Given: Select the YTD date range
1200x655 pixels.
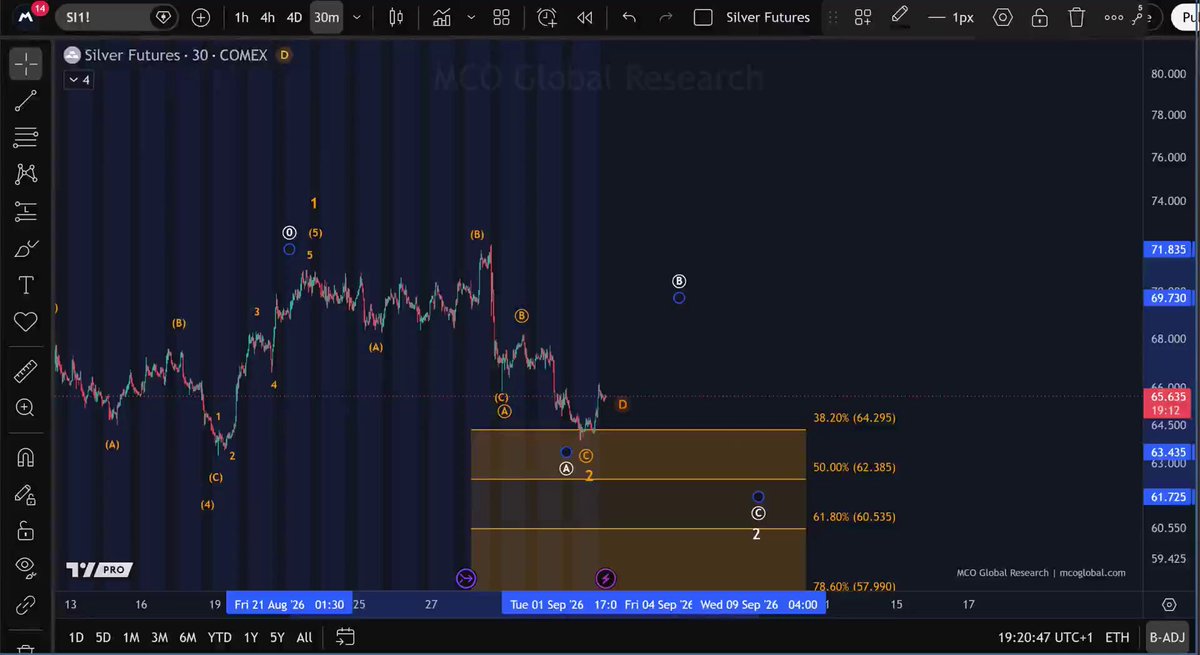Looking at the screenshot, I should (219, 637).
